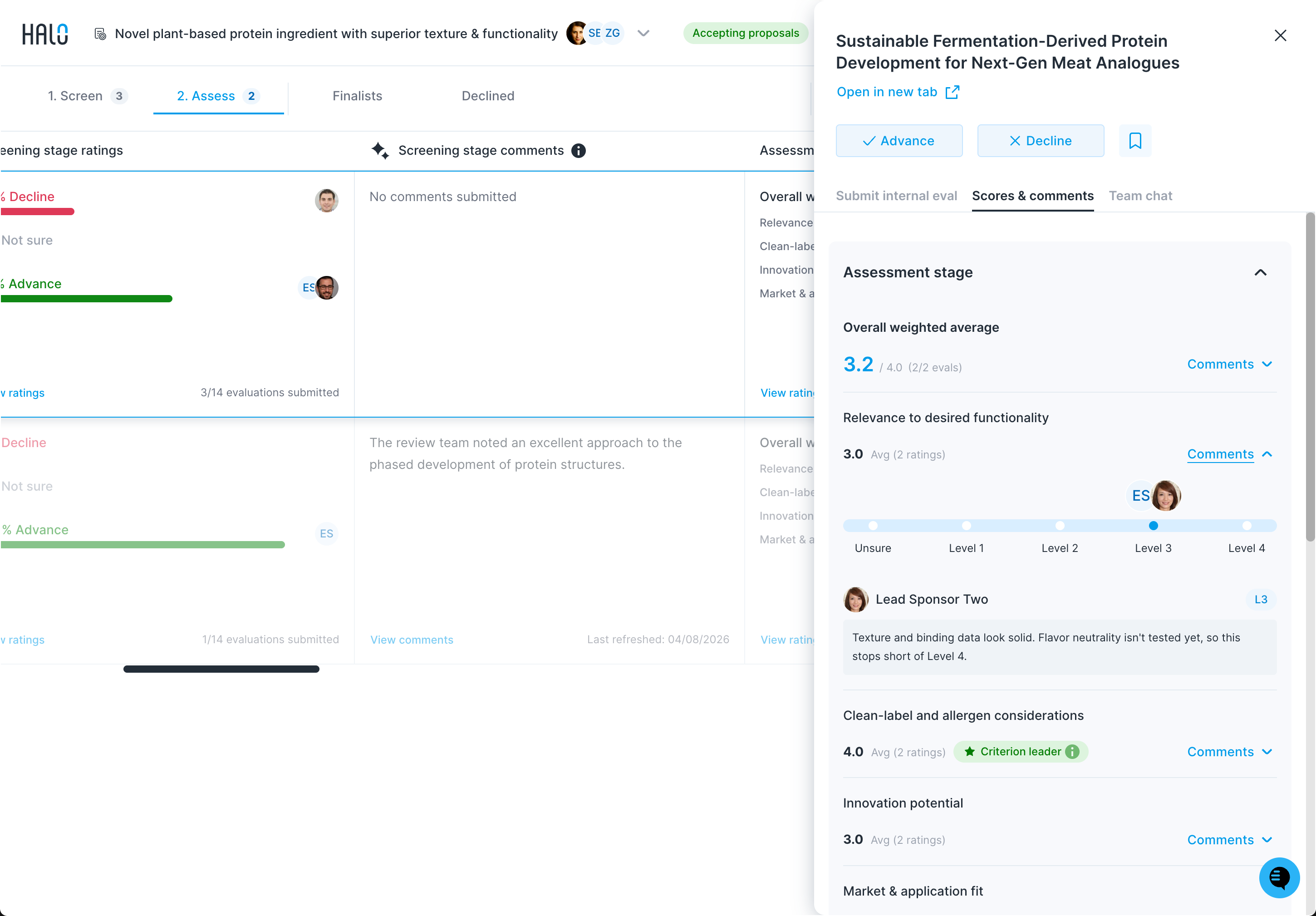
Task: Click the ES avatar above the Level 3 marker
Action: 1140,495
